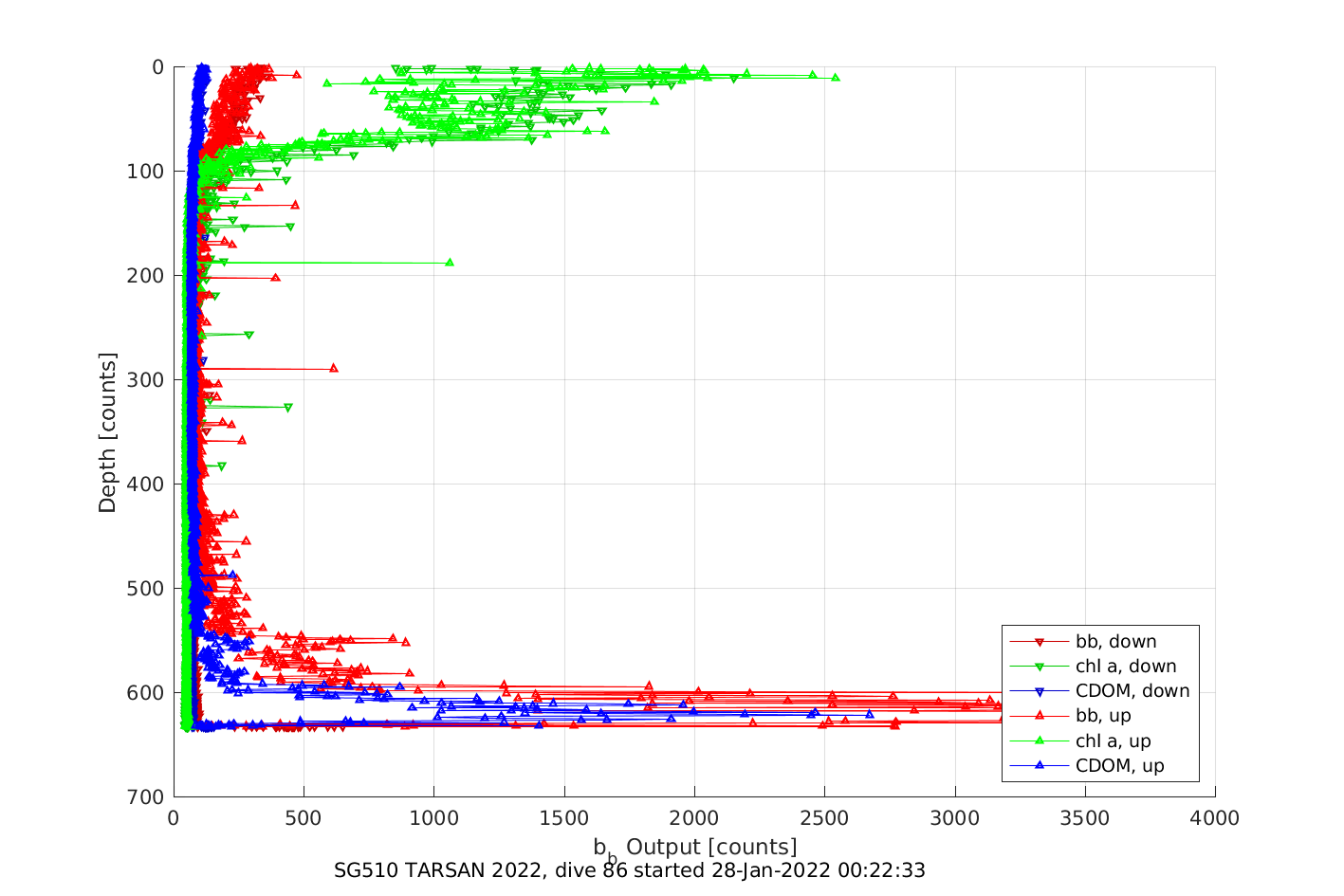This screenshot has width=1344, height=896.
Task: Click the x-axis tick label 2000
Action: (x=694, y=818)
